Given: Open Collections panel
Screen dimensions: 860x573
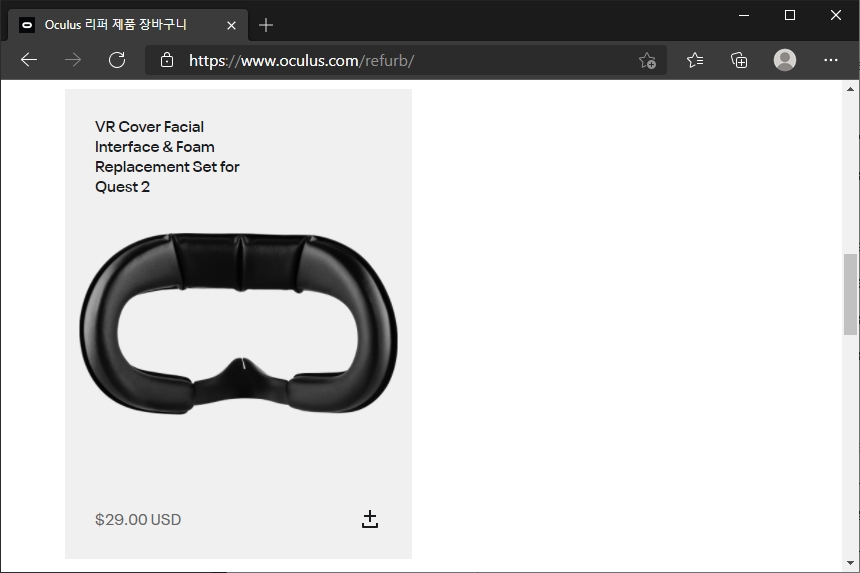Looking at the screenshot, I should (739, 60).
